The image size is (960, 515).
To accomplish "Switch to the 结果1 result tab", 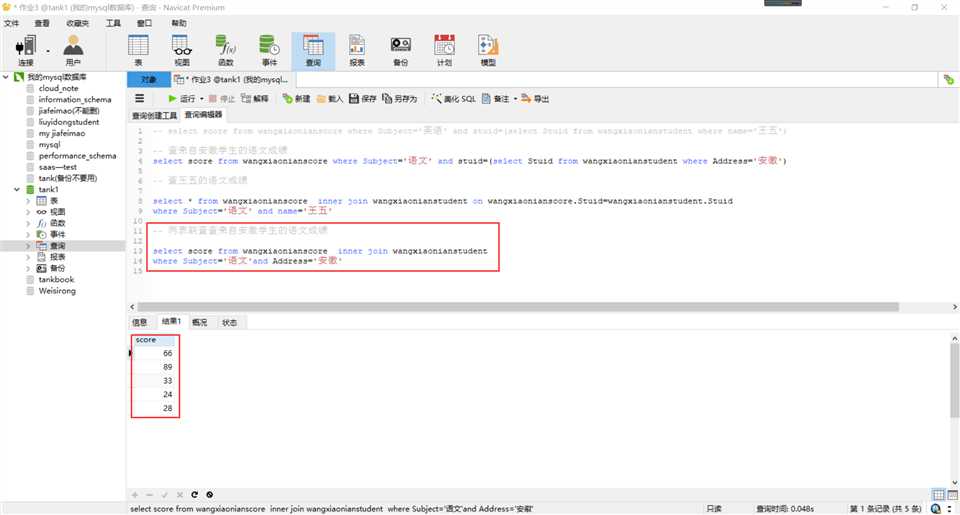I will pos(171,321).
